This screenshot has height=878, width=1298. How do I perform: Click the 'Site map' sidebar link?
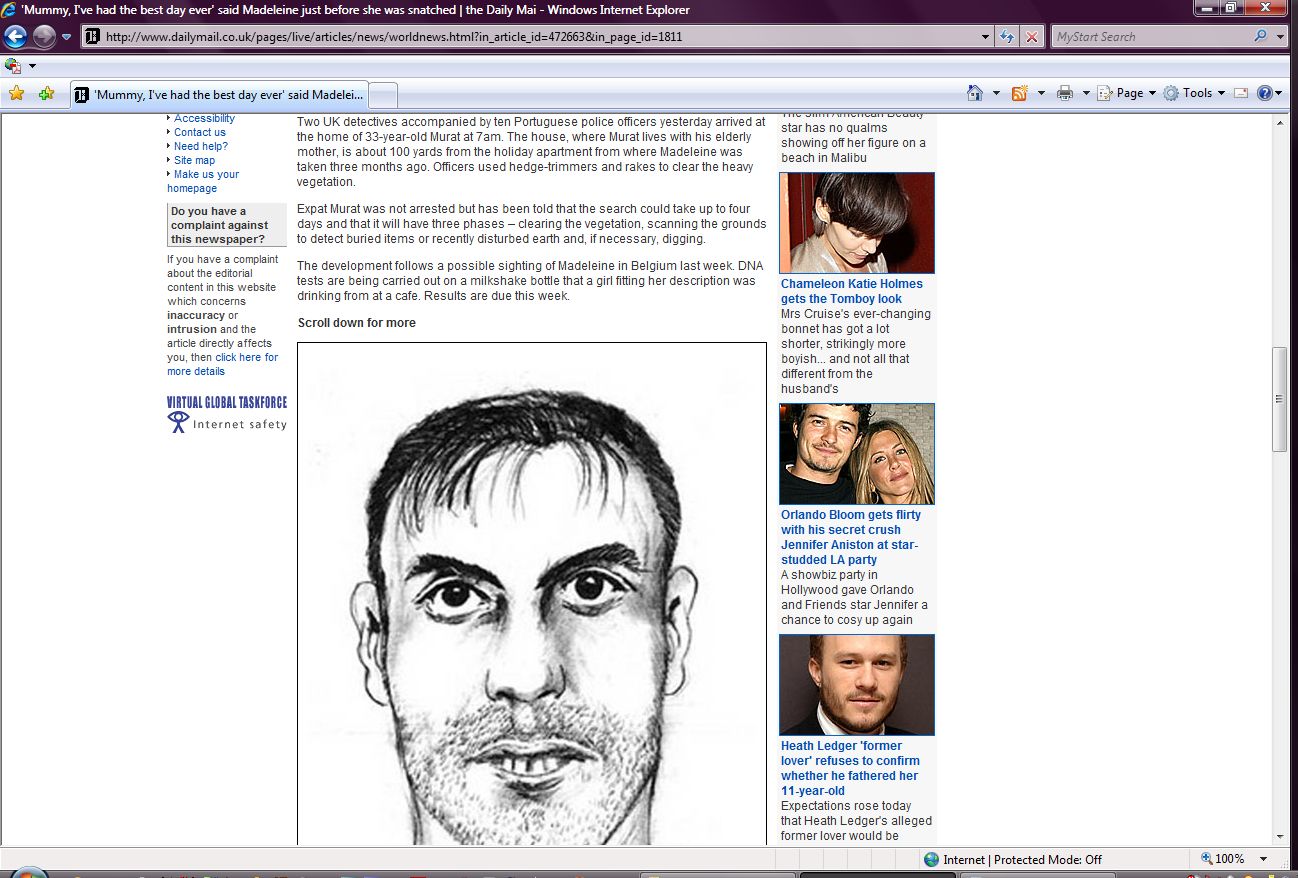click(194, 160)
